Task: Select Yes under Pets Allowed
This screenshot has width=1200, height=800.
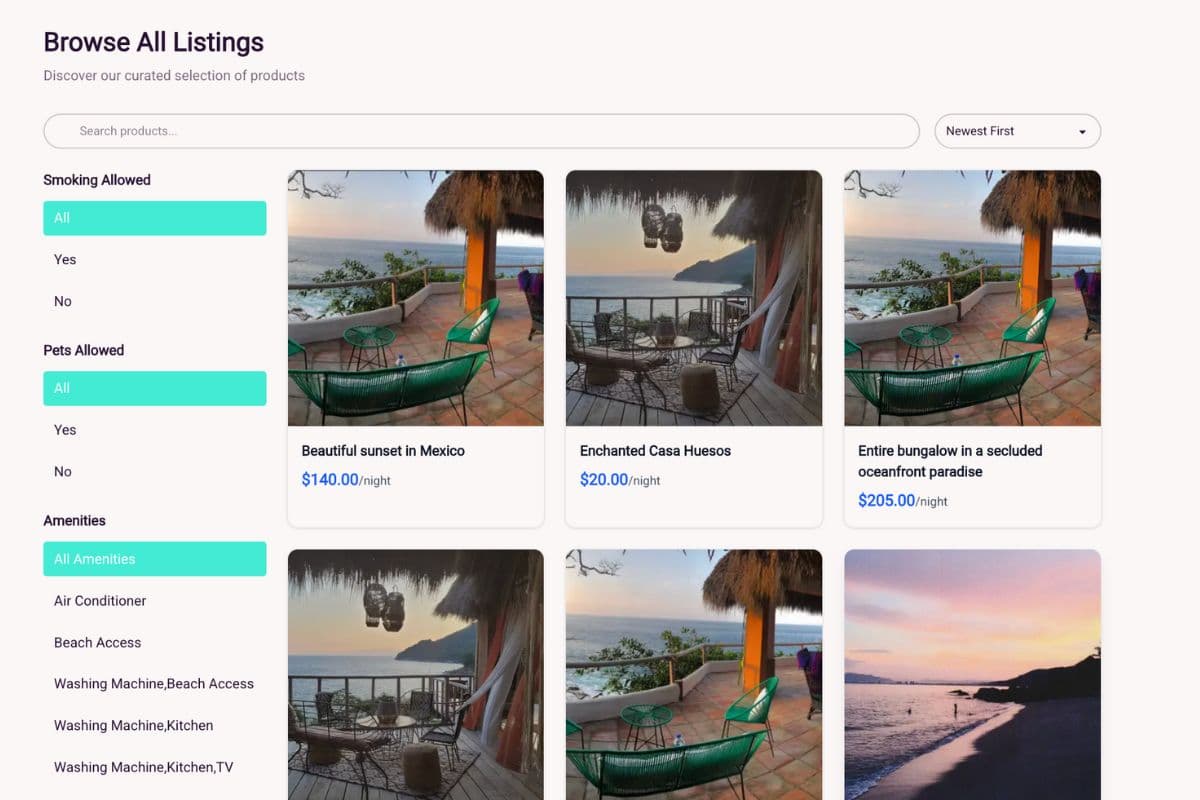Action: 64,429
